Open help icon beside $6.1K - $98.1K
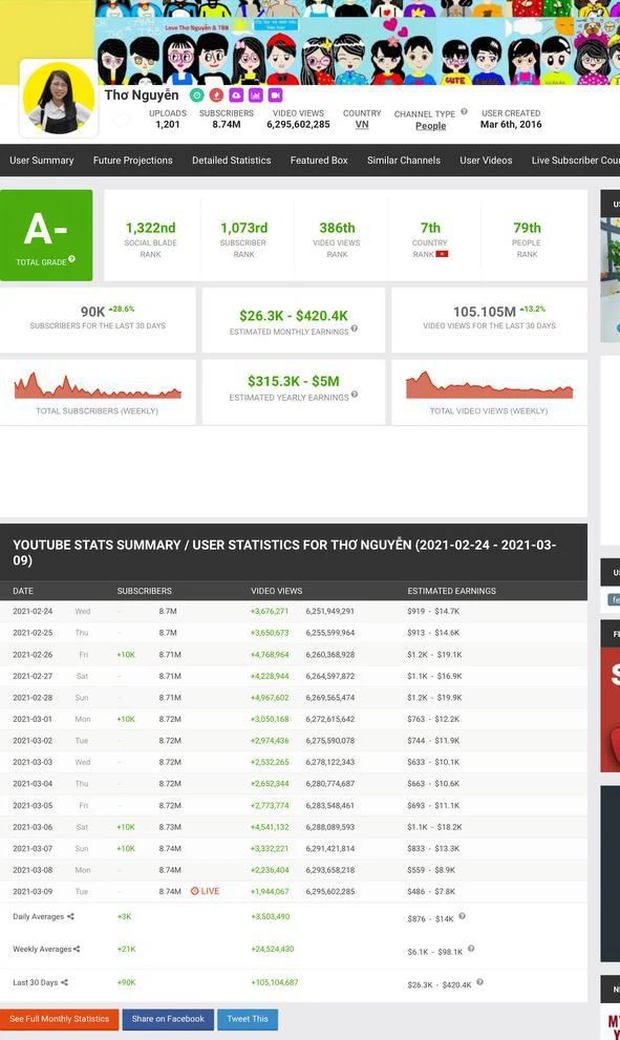Image resolution: width=620 pixels, height=1040 pixels. [x=471, y=948]
